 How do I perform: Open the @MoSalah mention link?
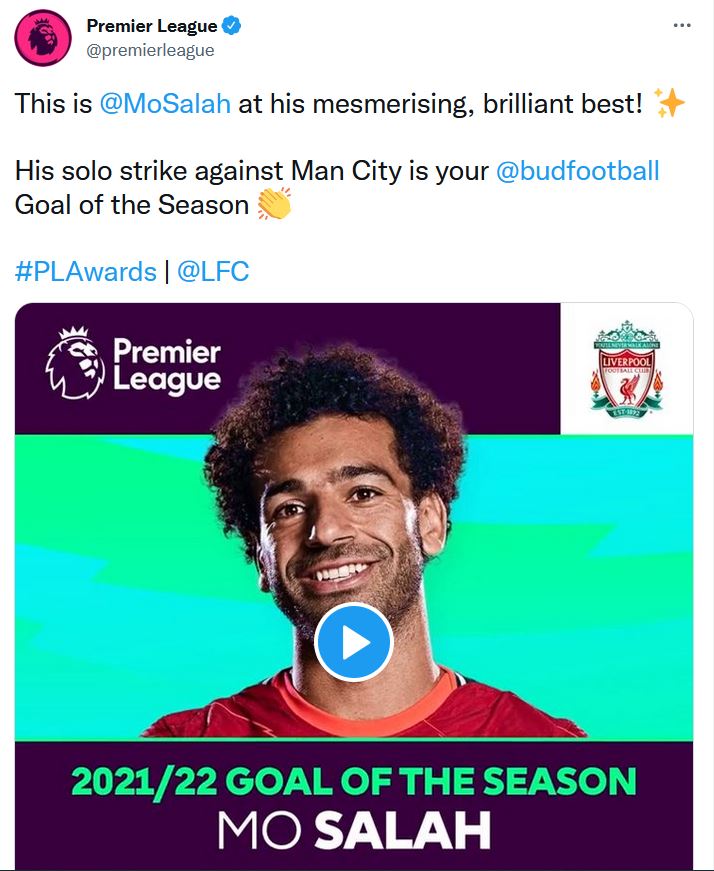tap(166, 104)
